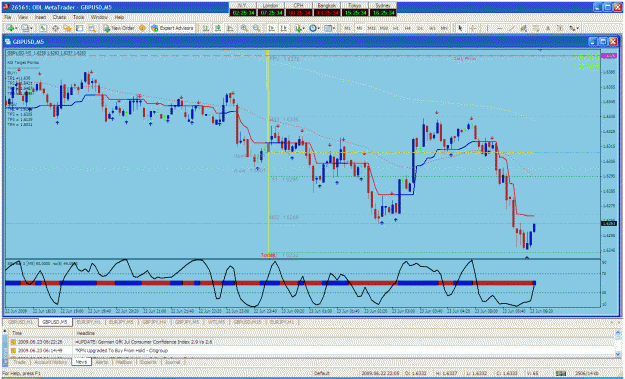Screen dimensions: 625x379
Task: Switch to the EURJPY,M5 chart tab
Action: 120,322
